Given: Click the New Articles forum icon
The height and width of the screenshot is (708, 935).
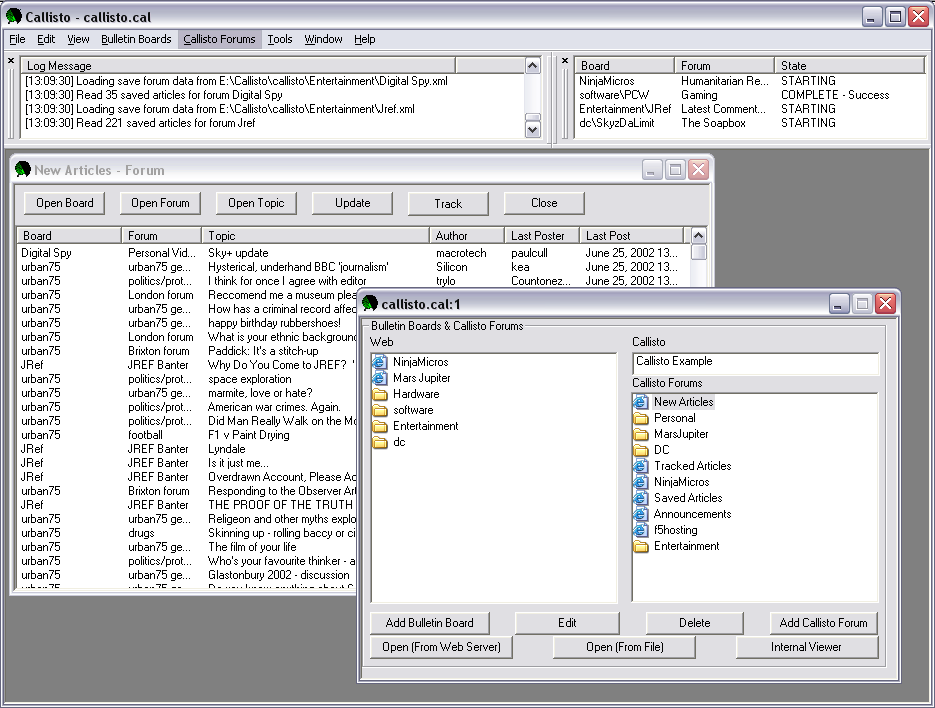Looking at the screenshot, I should click(640, 402).
